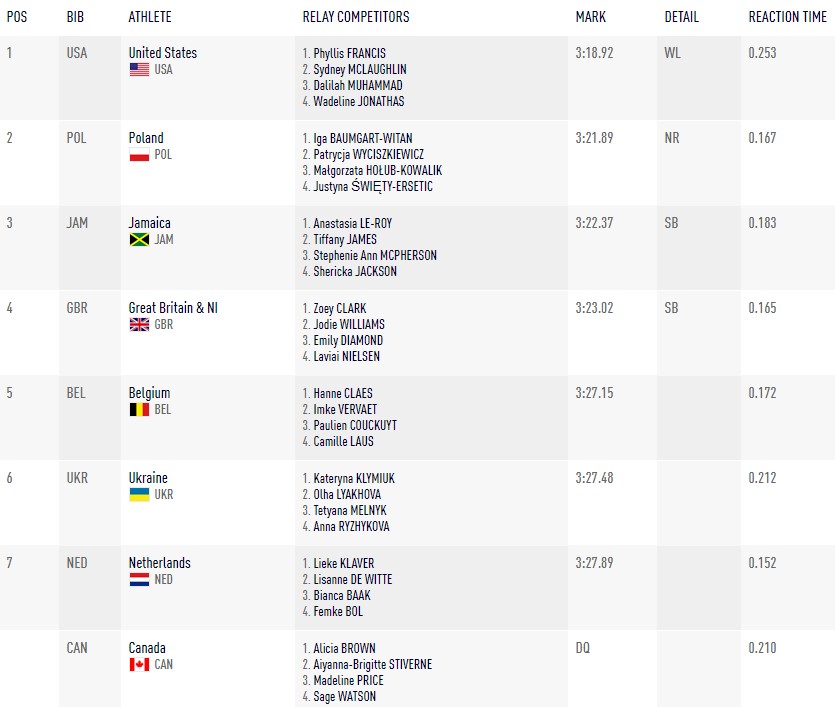This screenshot has width=835, height=707.
Task: Open Shericka JACKSON athlete profile
Action: 355,272
